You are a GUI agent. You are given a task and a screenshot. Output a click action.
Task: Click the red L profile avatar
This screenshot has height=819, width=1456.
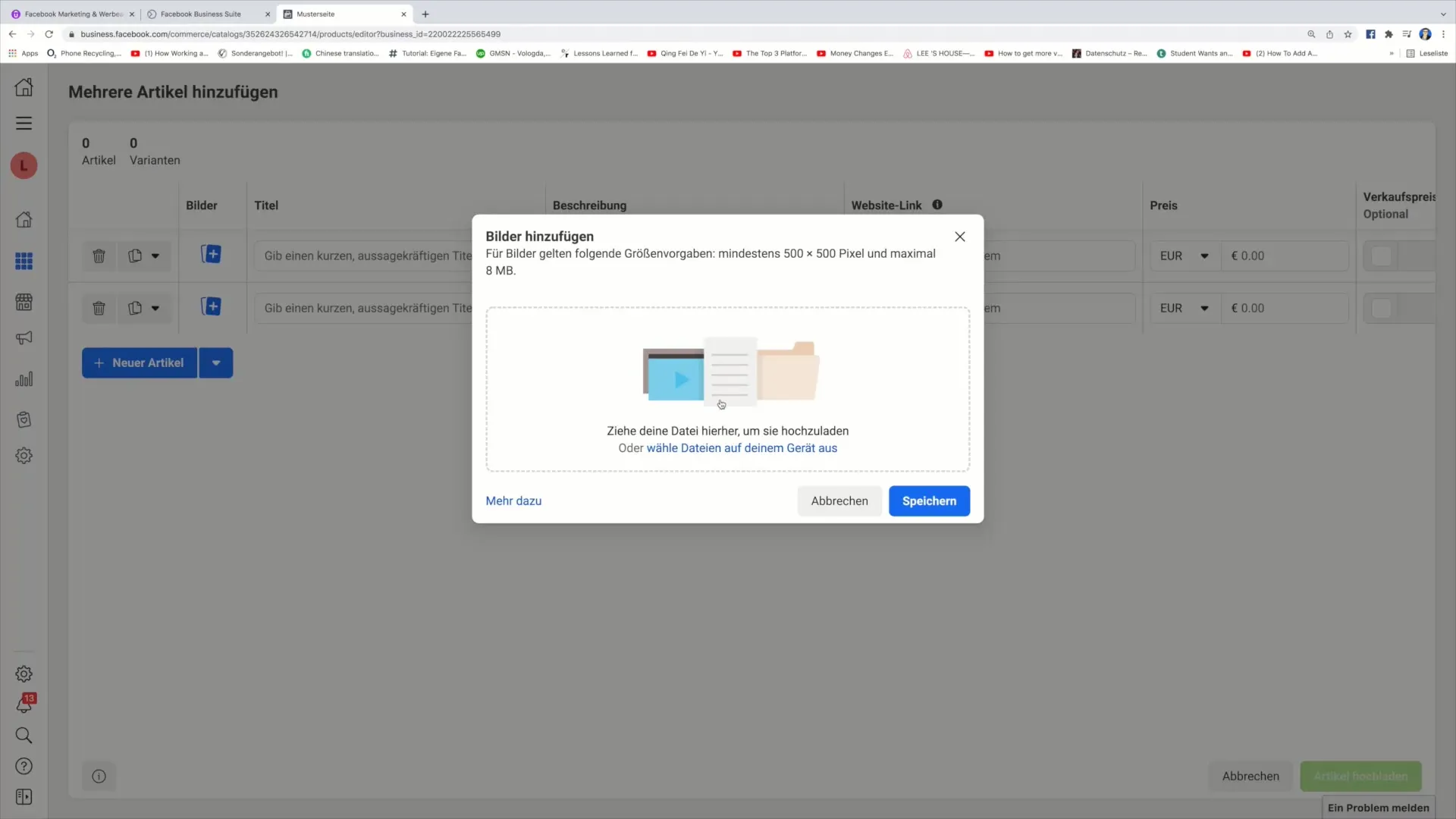coord(24,165)
